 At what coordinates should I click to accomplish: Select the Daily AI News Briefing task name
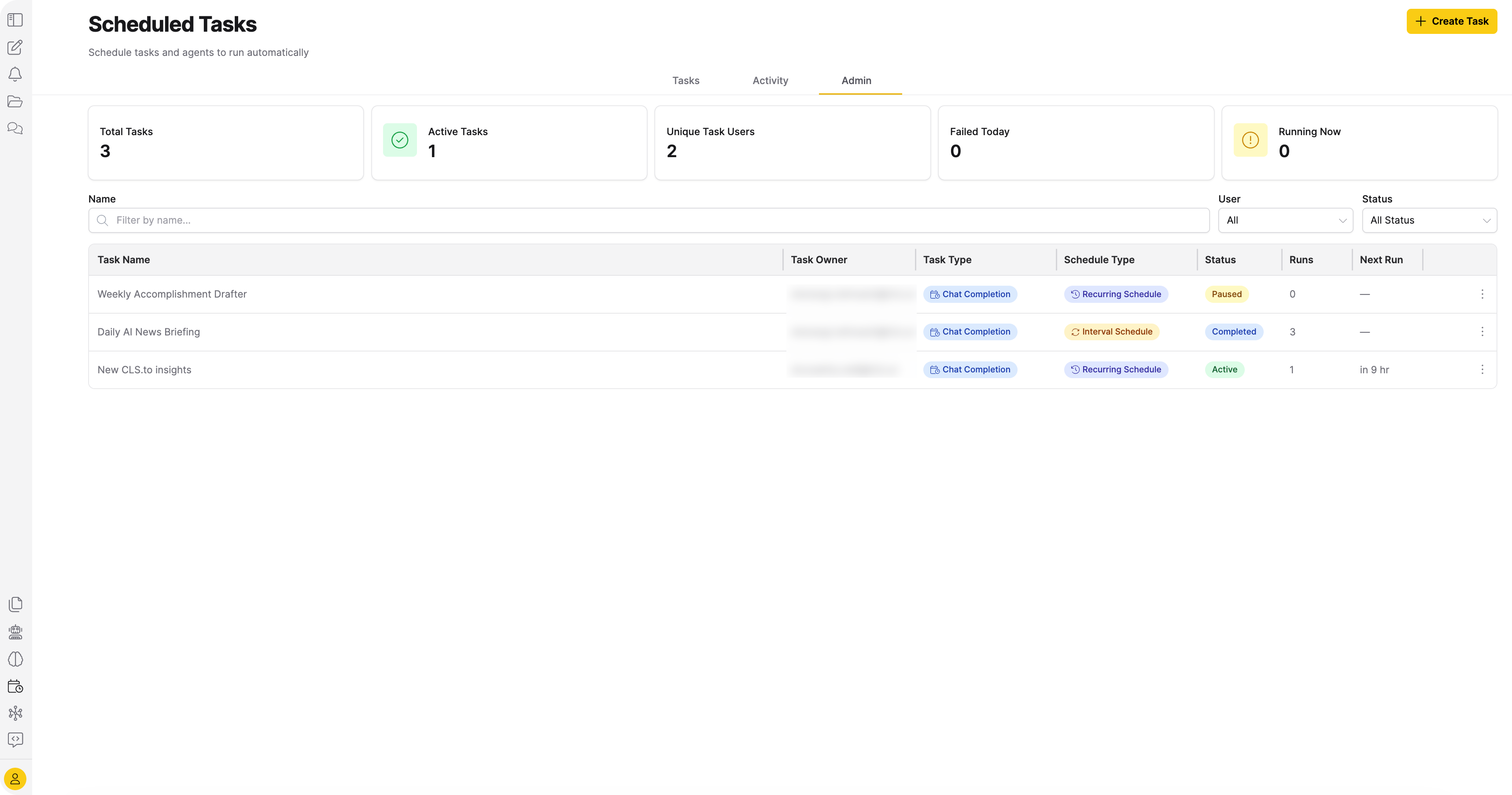pyautogui.click(x=148, y=331)
